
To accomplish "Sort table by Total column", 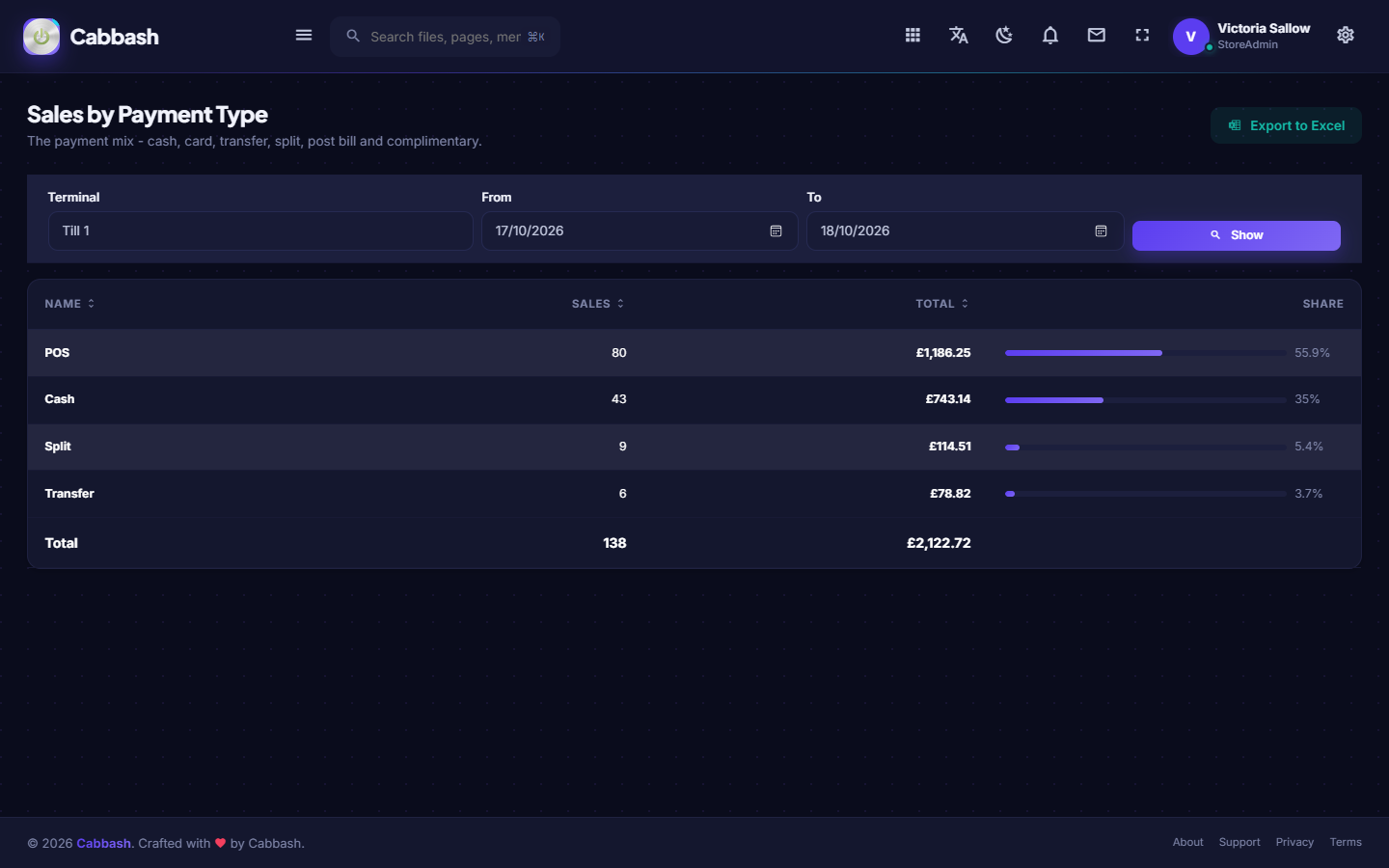I will [942, 304].
